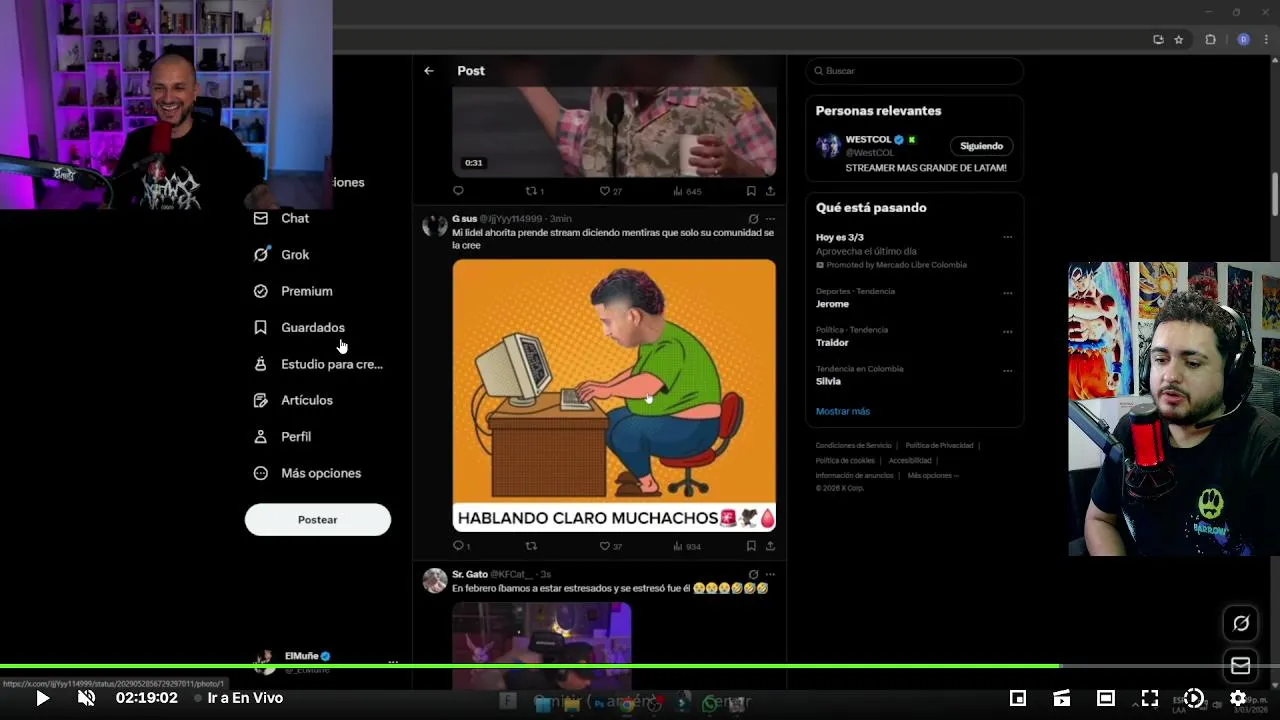Click the Postear button
The width and height of the screenshot is (1280, 720).
[318, 520]
